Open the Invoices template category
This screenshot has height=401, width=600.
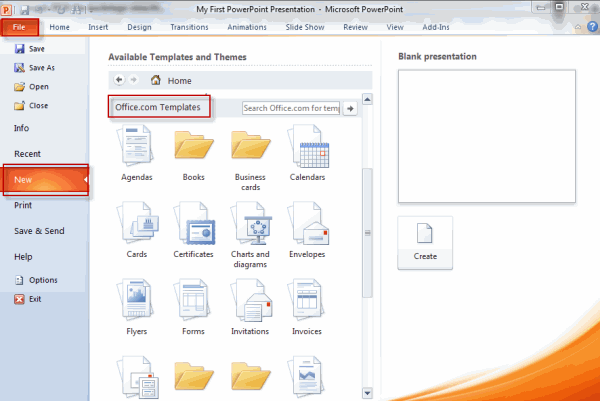(x=308, y=308)
